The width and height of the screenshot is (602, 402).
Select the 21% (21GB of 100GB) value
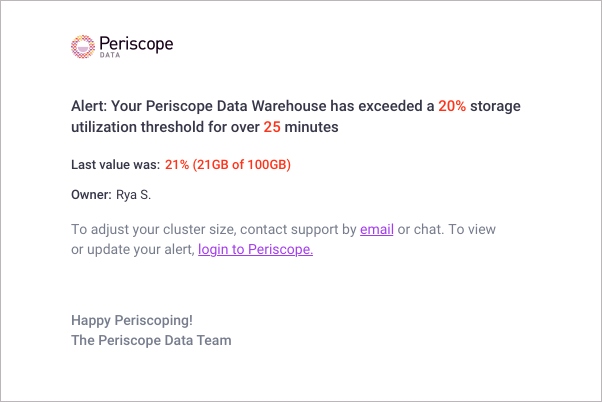(x=228, y=165)
